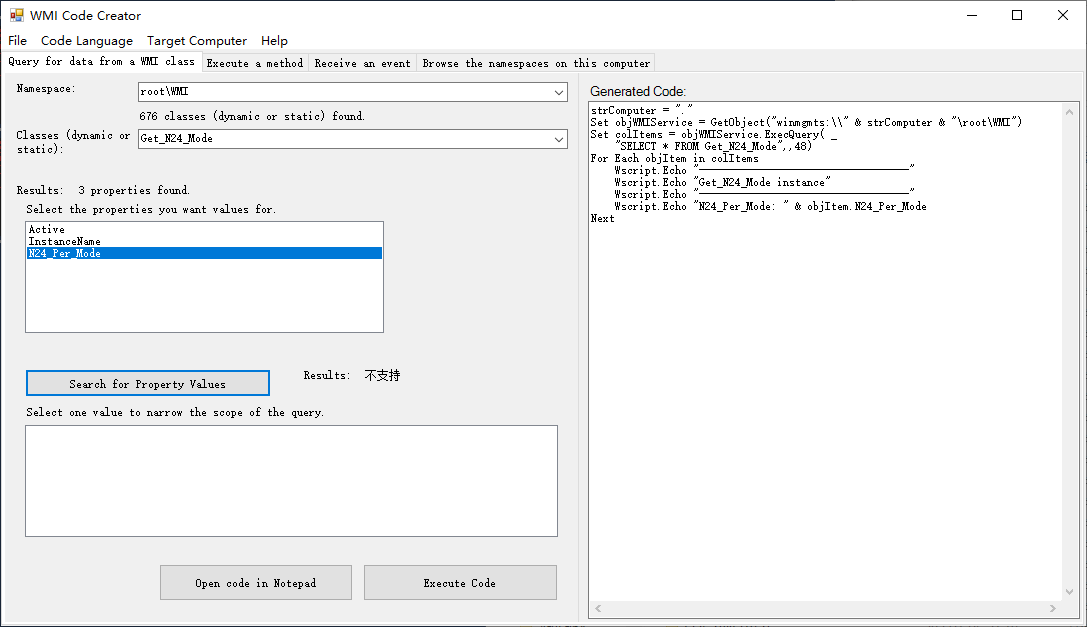
Task: Select the Query for data tab
Action: (99, 62)
